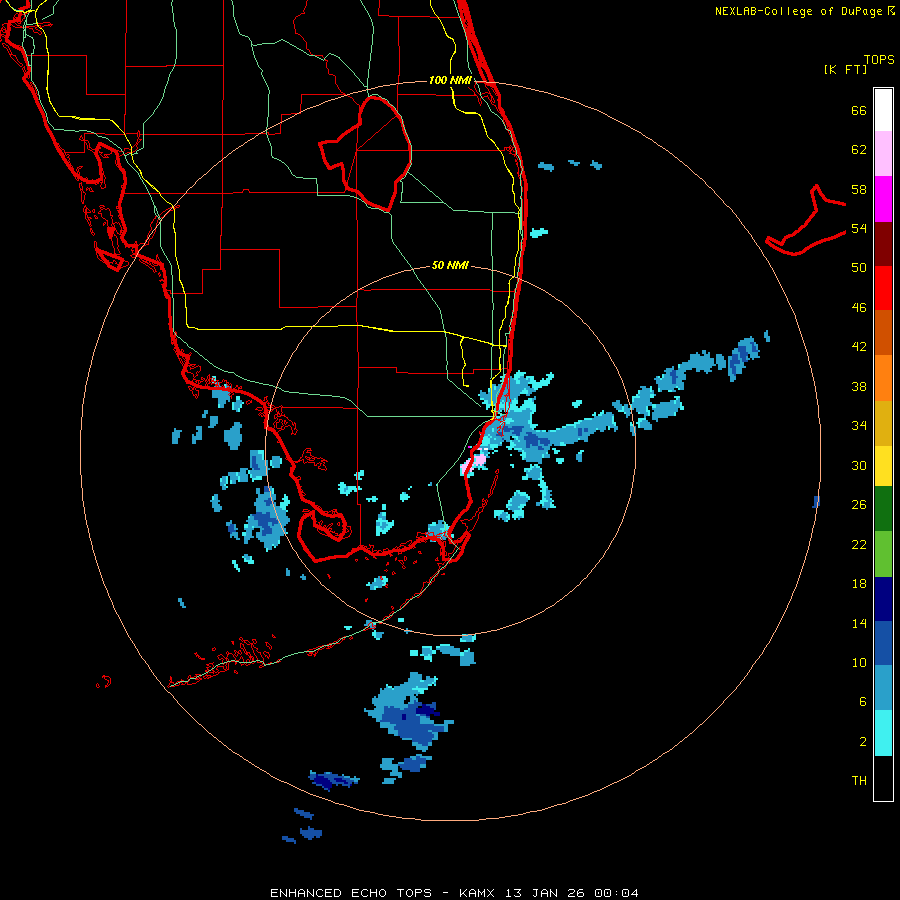Click the "TOPS" legend title
Viewport: 900px width, 900px height.
click(x=879, y=60)
